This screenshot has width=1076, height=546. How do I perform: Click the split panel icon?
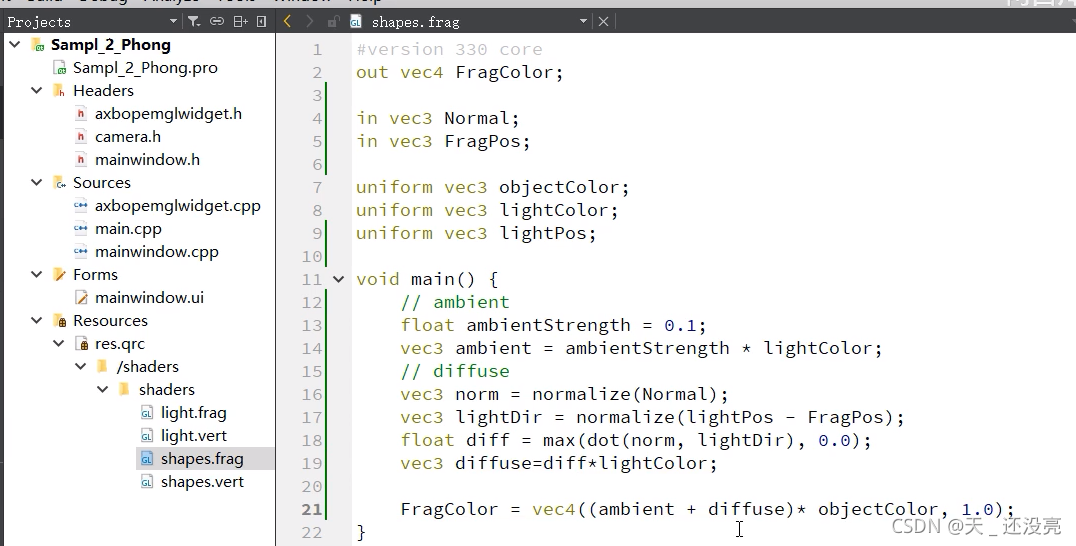pyautogui.click(x=240, y=21)
